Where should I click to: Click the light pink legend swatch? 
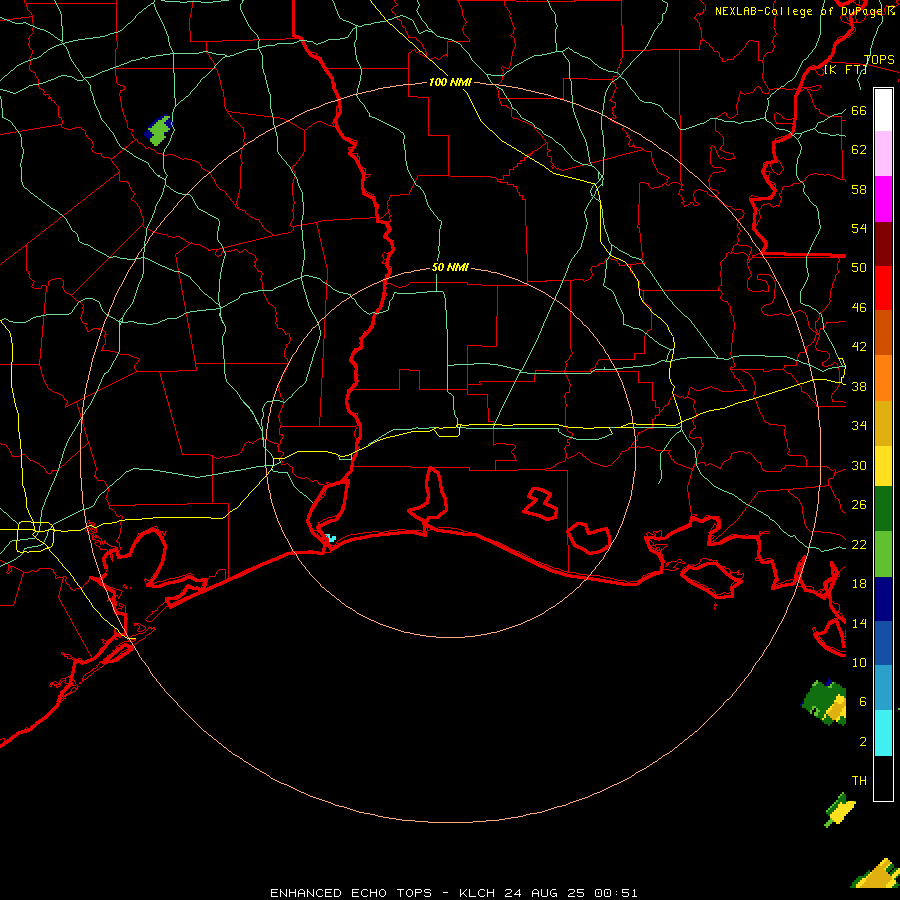(883, 154)
